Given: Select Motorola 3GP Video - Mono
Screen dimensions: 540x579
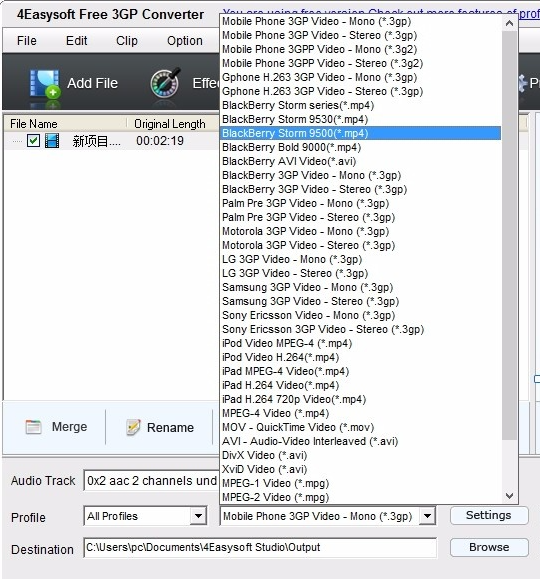Looking at the screenshot, I should [360, 232].
